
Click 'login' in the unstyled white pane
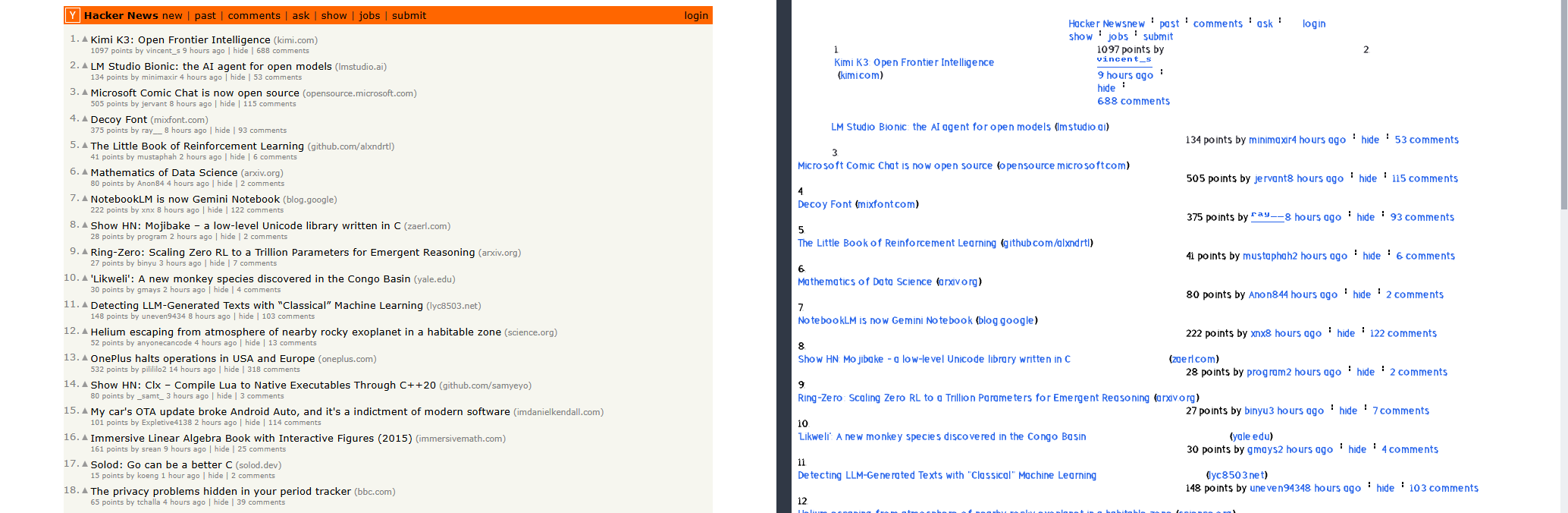(x=1314, y=24)
